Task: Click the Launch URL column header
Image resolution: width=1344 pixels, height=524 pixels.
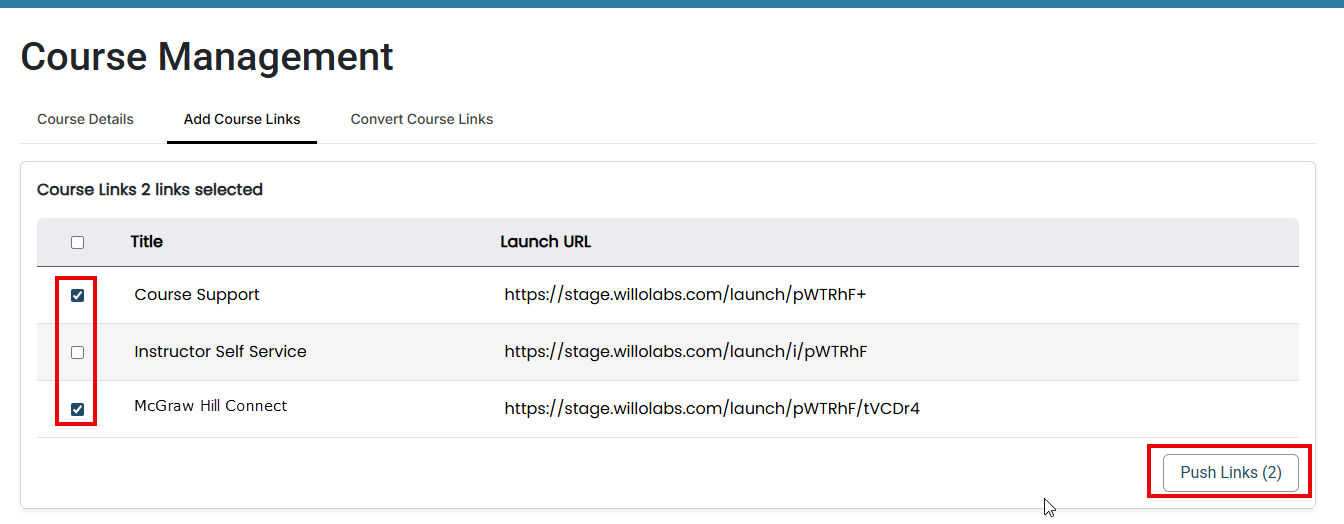Action: click(545, 242)
